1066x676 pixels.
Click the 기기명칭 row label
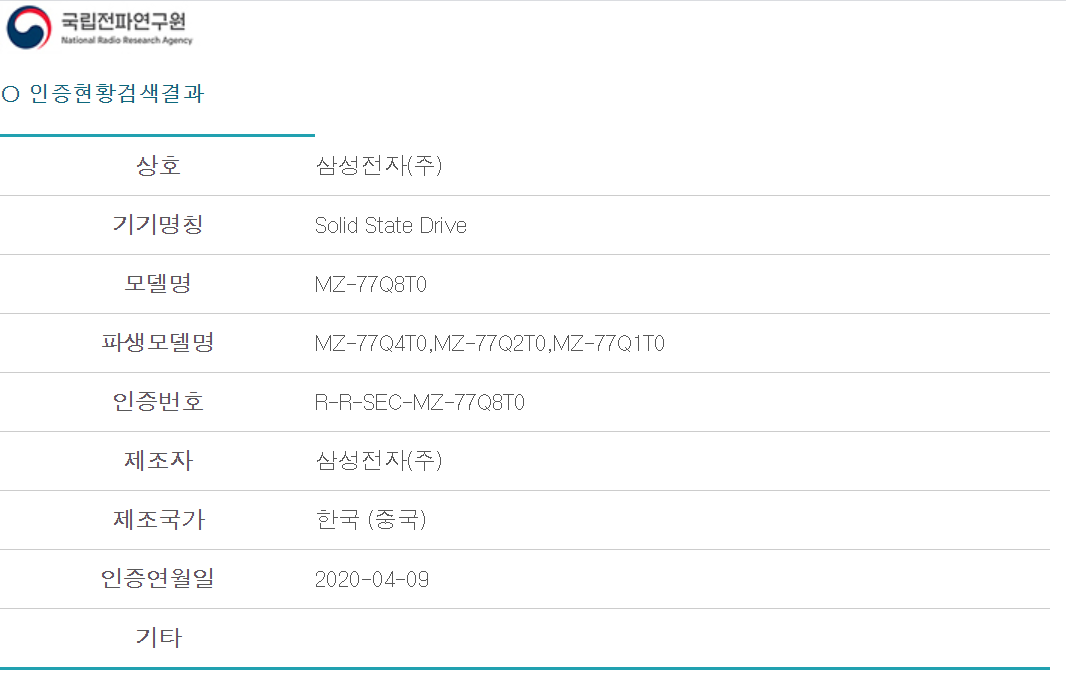(158, 225)
